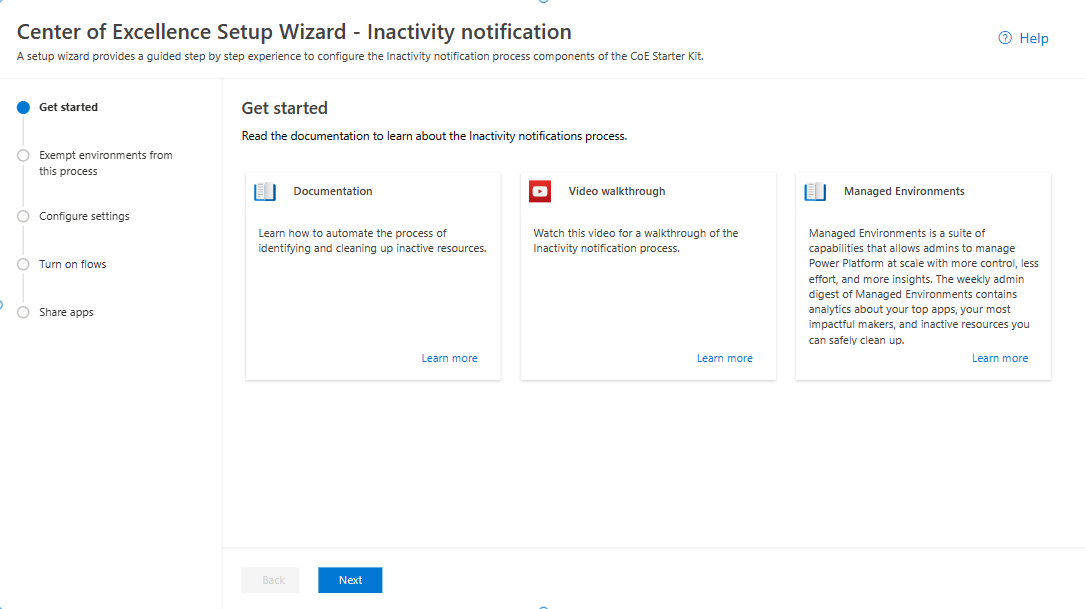The image size is (1085, 609).
Task: Click the Setup Wizard page title
Action: tap(294, 32)
